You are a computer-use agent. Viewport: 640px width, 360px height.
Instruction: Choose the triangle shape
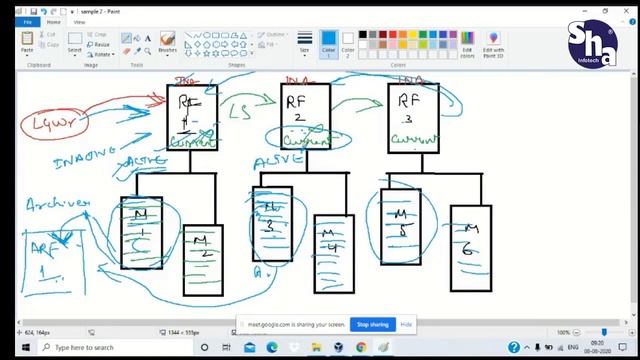coord(243,36)
